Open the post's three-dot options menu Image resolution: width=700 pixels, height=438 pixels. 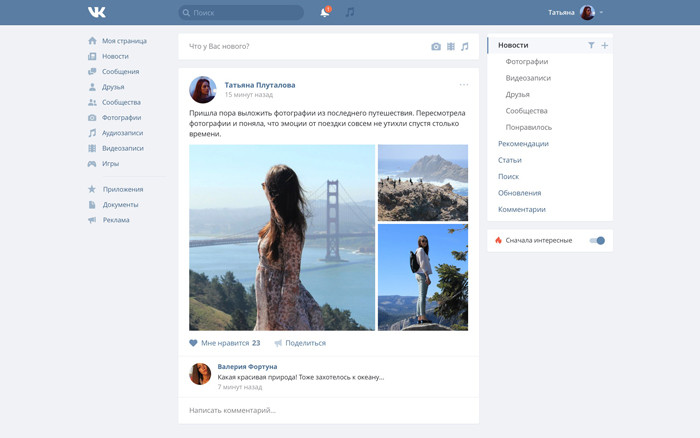tap(463, 84)
